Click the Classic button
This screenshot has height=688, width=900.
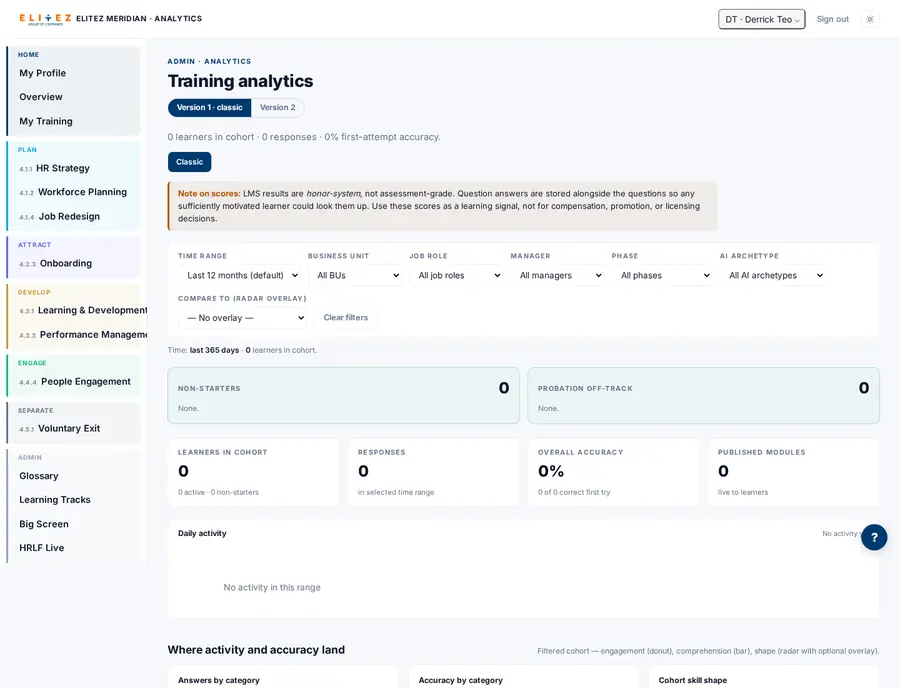(189, 162)
